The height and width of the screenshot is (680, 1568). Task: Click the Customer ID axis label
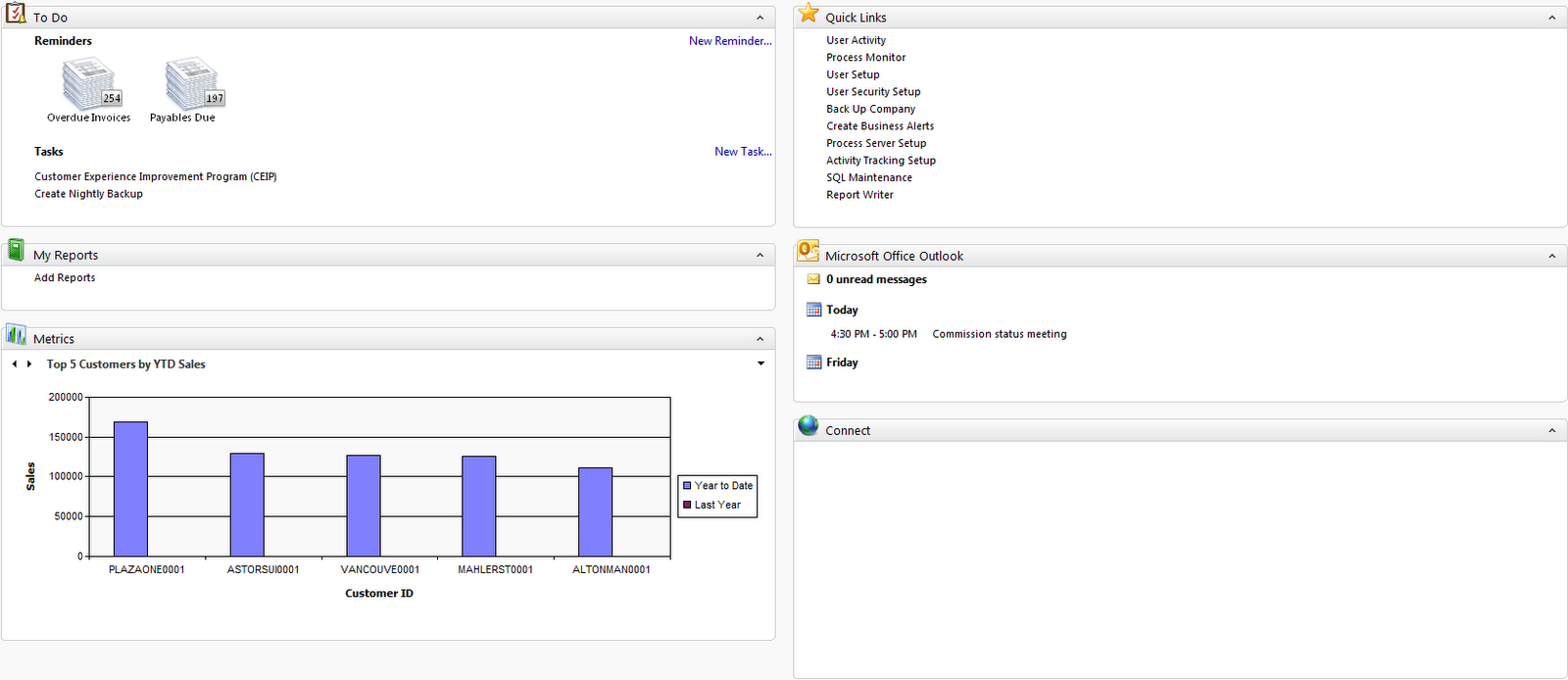pyautogui.click(x=379, y=594)
